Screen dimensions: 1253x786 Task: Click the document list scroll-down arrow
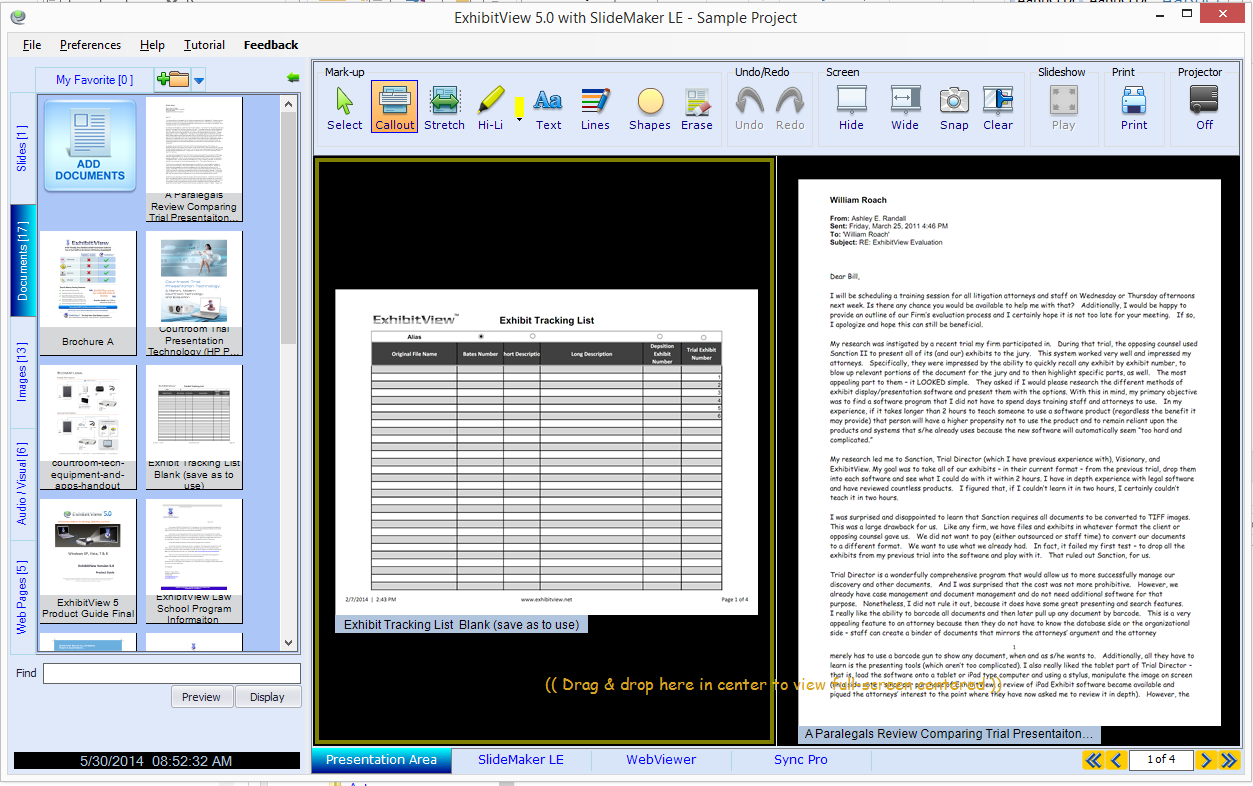tap(288, 643)
